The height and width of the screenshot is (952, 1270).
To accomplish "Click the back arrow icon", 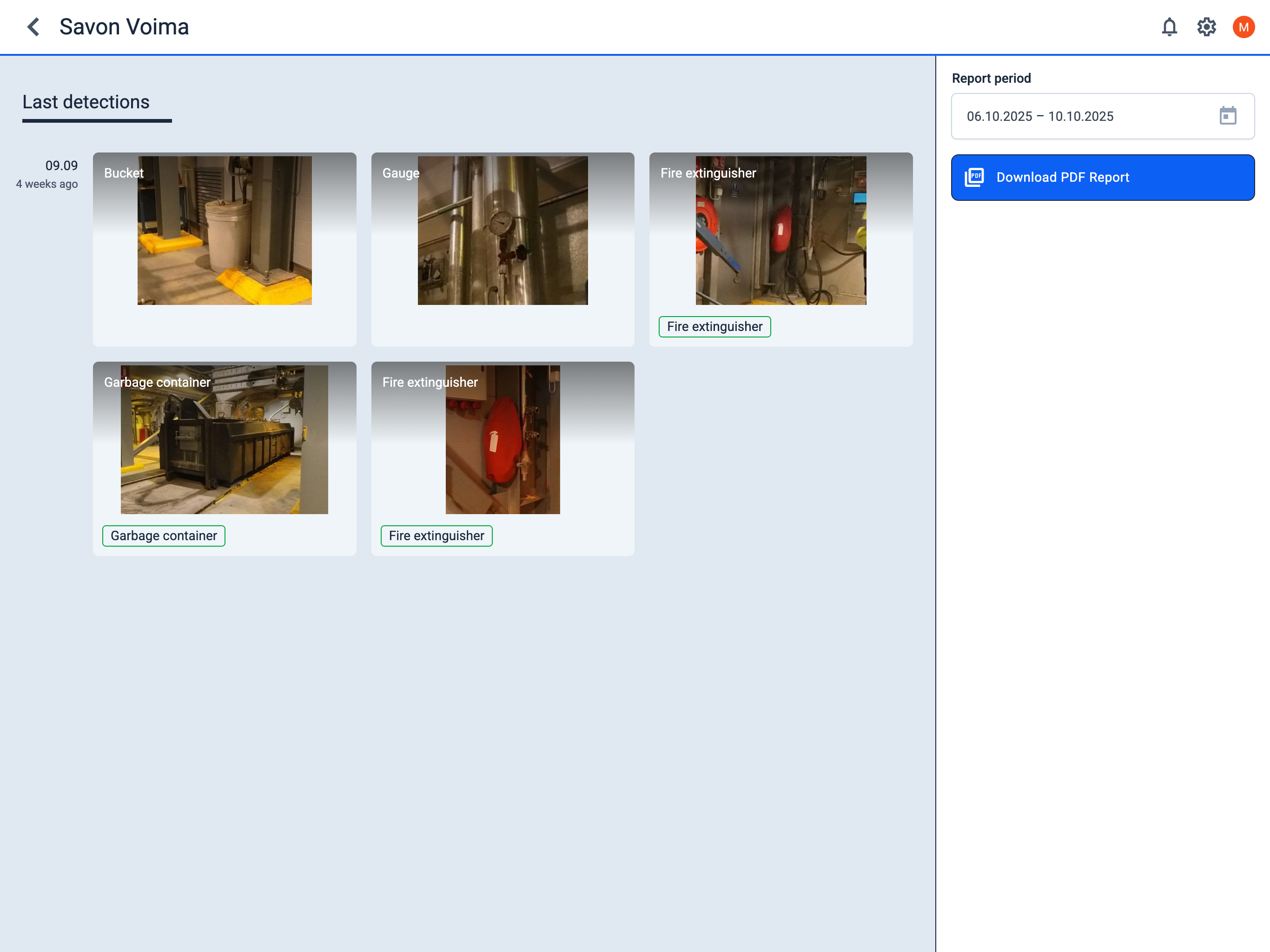I will 33,27.
